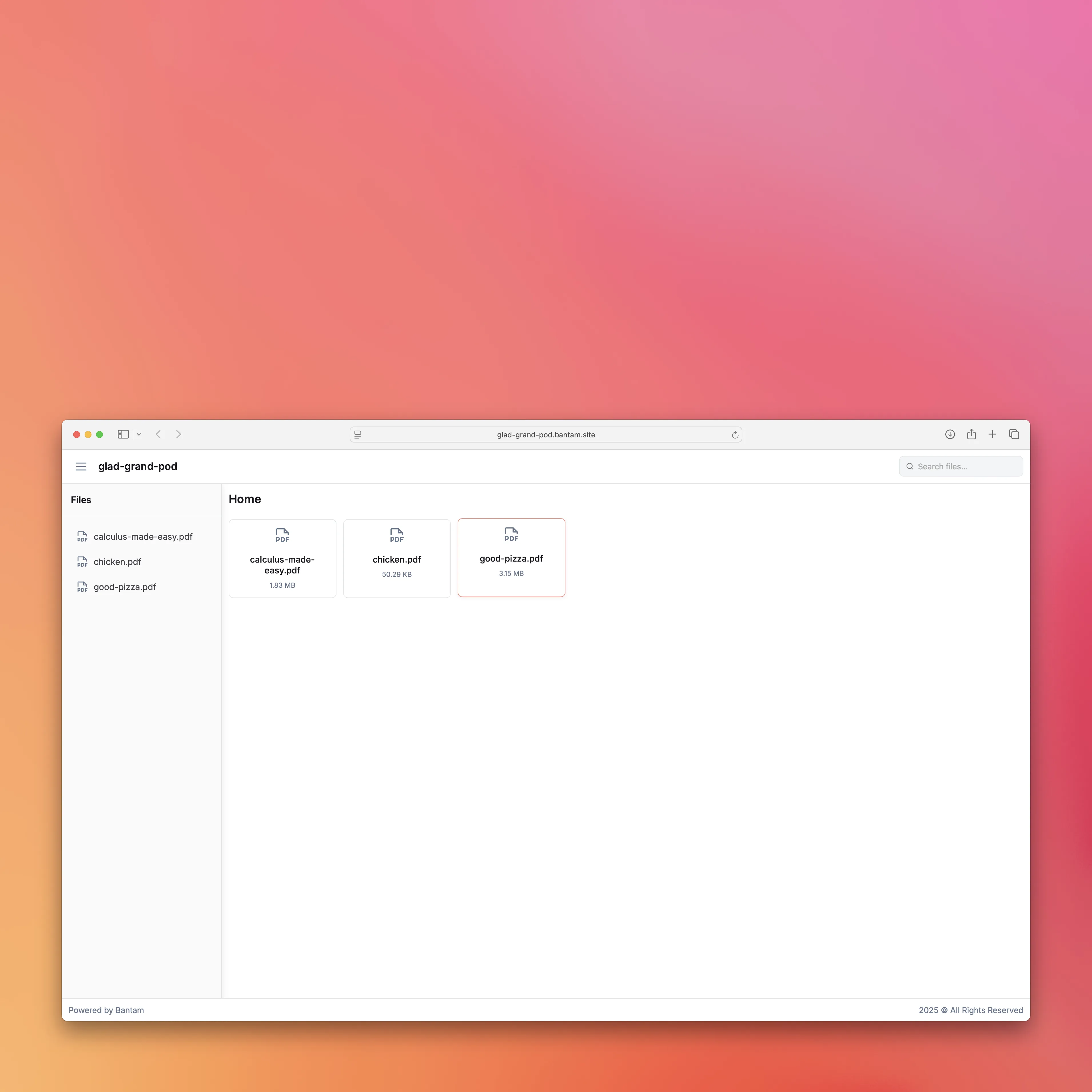This screenshot has width=1092, height=1092.
Task: Open the Safari share icon
Action: coord(971,434)
